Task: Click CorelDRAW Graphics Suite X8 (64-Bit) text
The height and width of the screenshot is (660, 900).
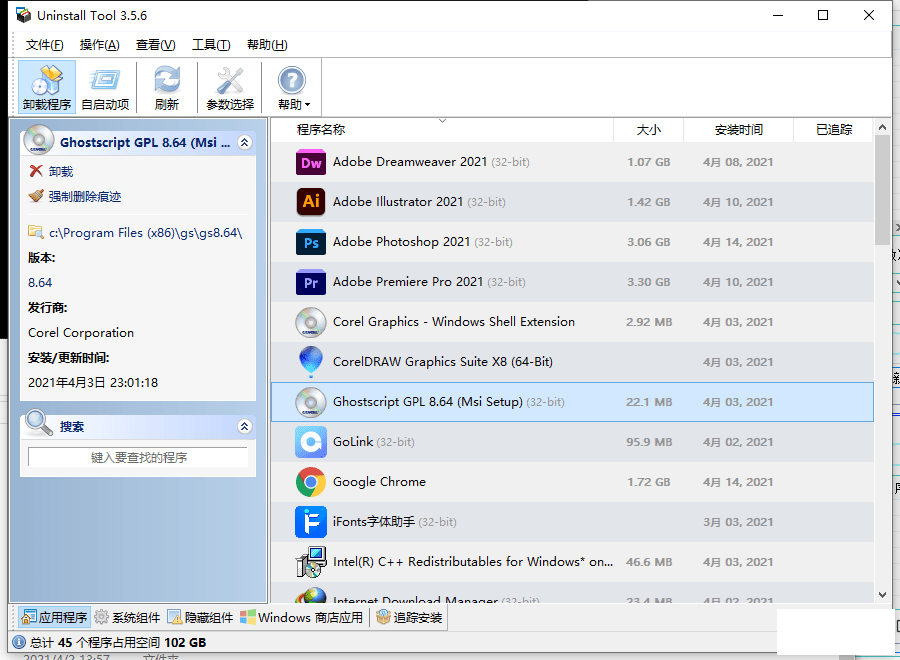Action: pos(443,362)
